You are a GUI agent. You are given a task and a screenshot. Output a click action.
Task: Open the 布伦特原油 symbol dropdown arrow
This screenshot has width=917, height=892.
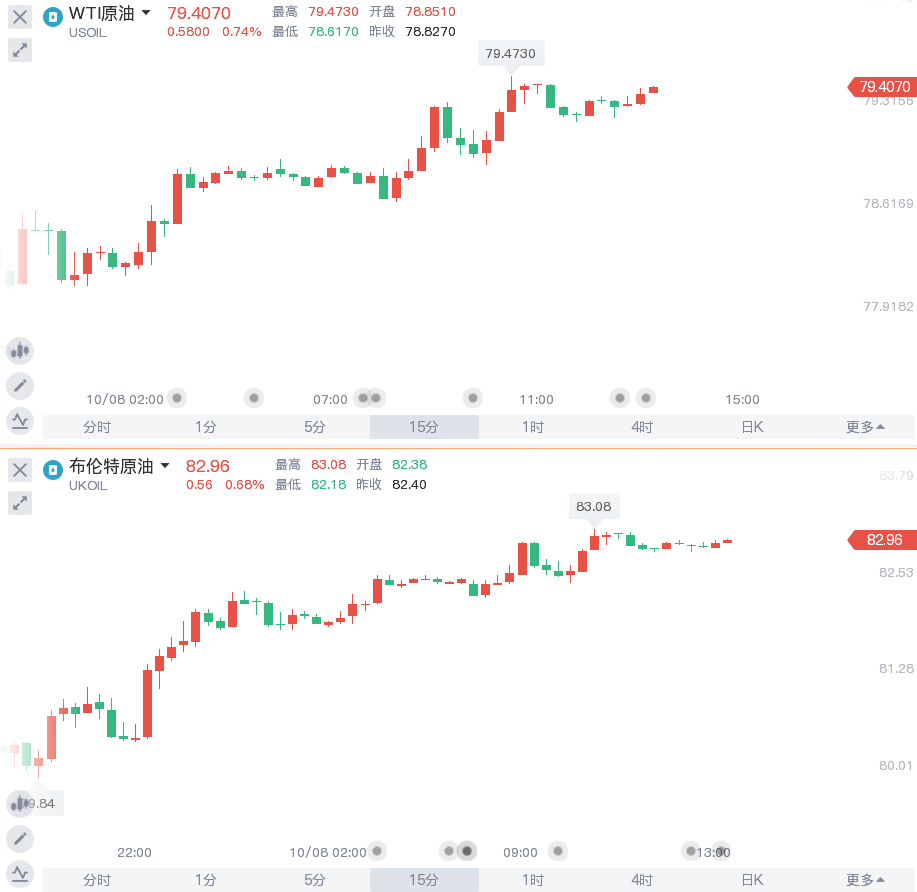click(x=165, y=466)
